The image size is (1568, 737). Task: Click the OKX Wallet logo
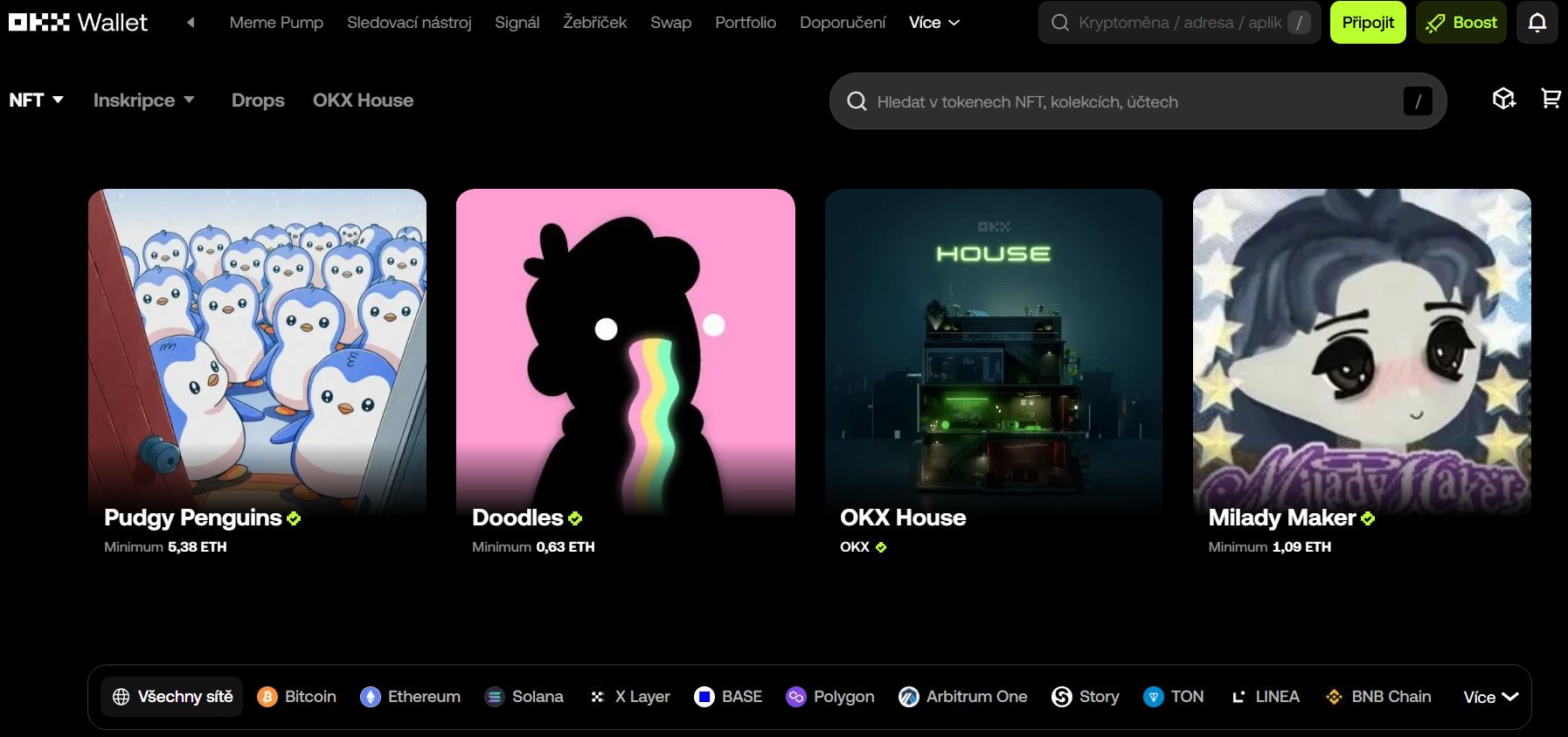coord(79,23)
